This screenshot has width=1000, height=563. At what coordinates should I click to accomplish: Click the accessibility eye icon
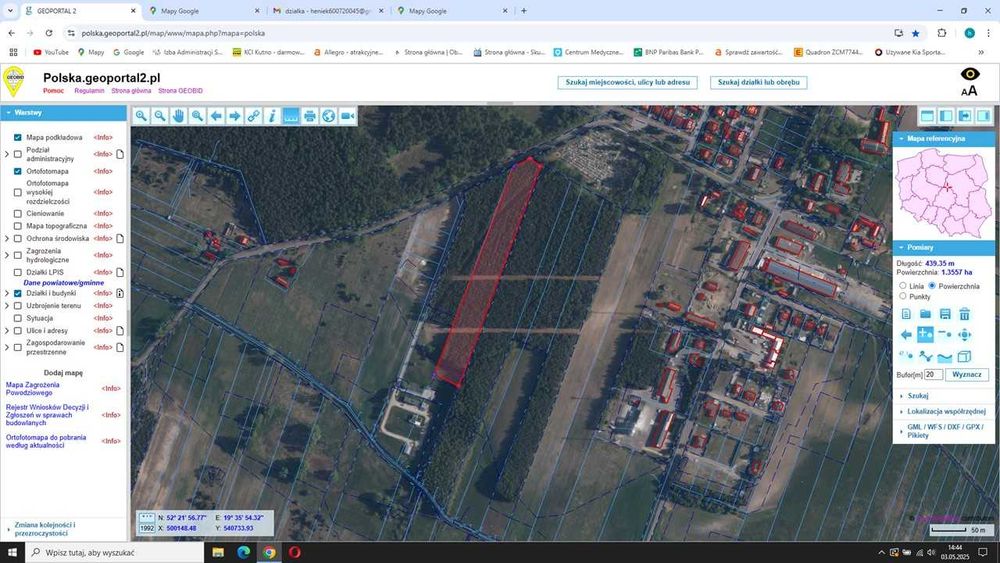[970, 74]
